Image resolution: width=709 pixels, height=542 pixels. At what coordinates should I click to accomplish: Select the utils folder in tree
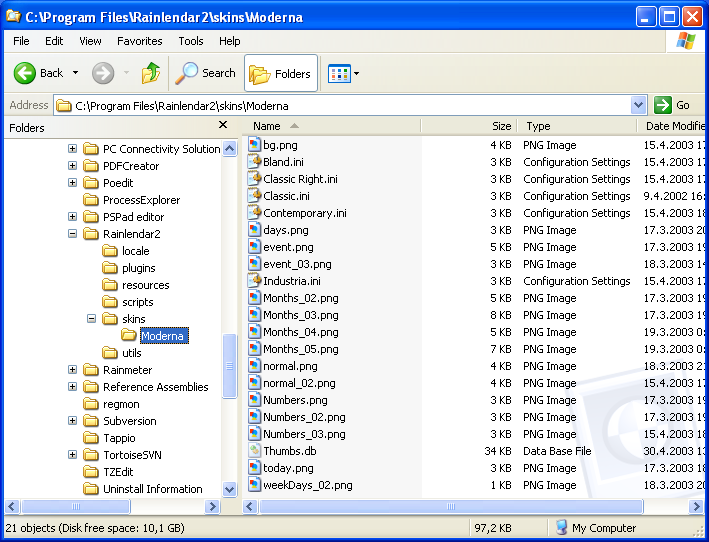click(x=122, y=353)
